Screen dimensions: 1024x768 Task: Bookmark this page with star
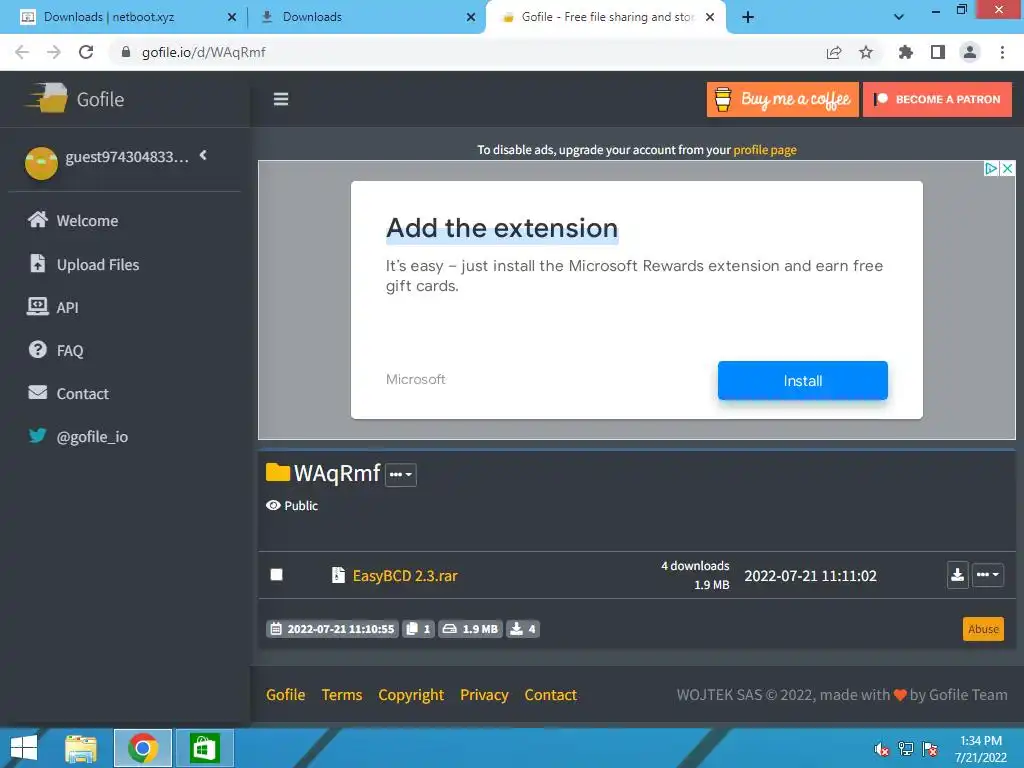(x=866, y=52)
